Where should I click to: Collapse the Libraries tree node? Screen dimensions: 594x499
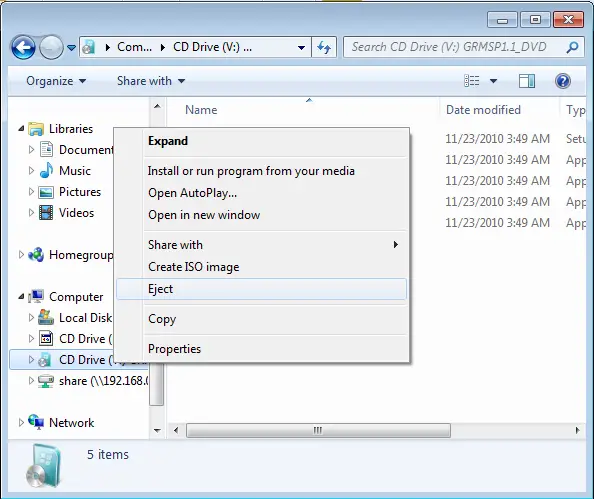(21, 129)
